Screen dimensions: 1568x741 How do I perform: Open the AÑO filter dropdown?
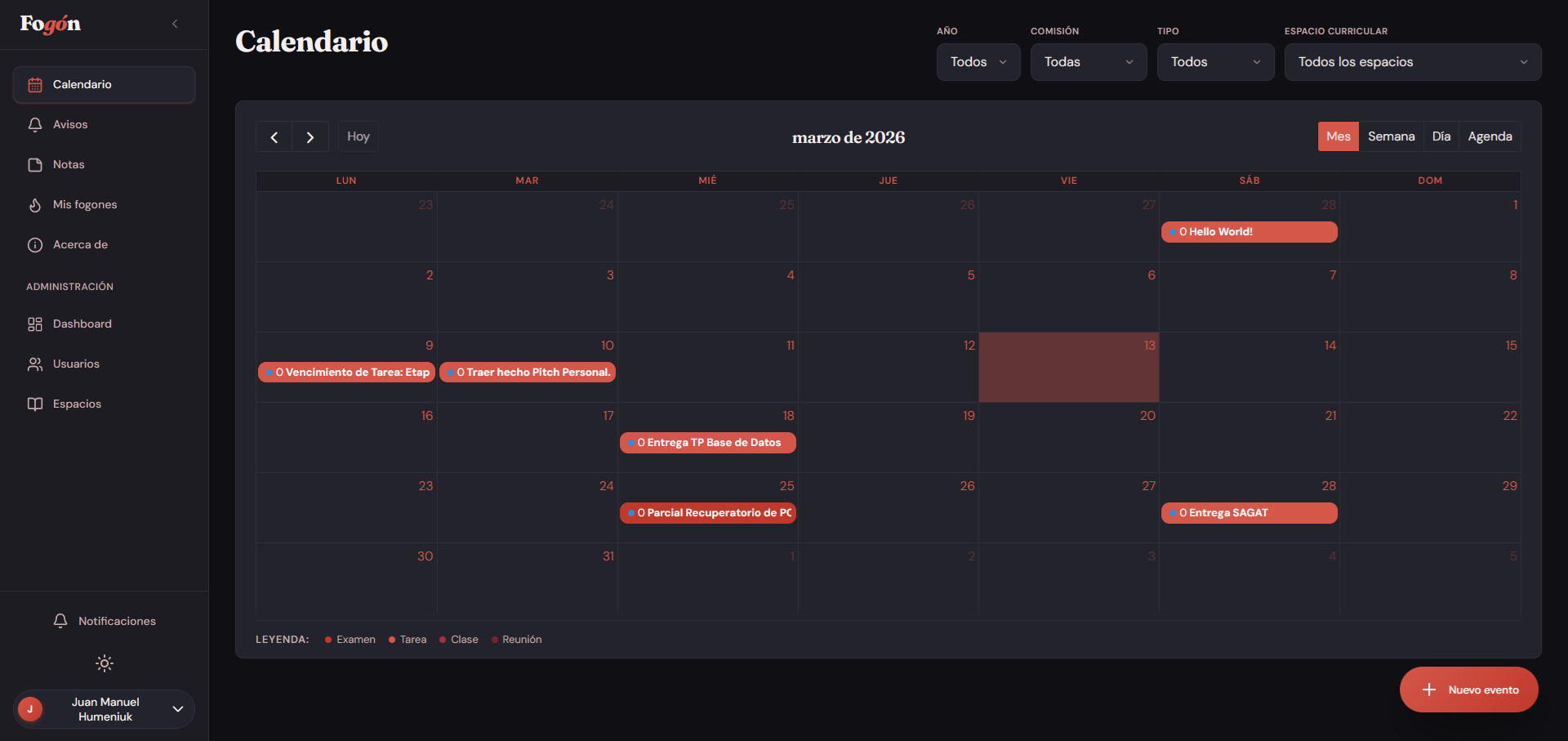(x=978, y=62)
